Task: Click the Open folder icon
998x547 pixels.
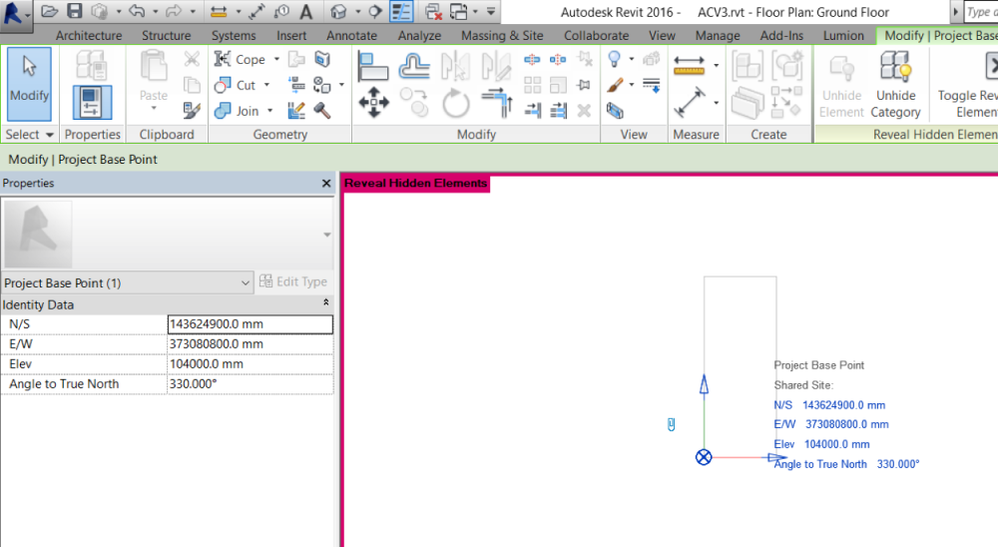Action: point(49,12)
